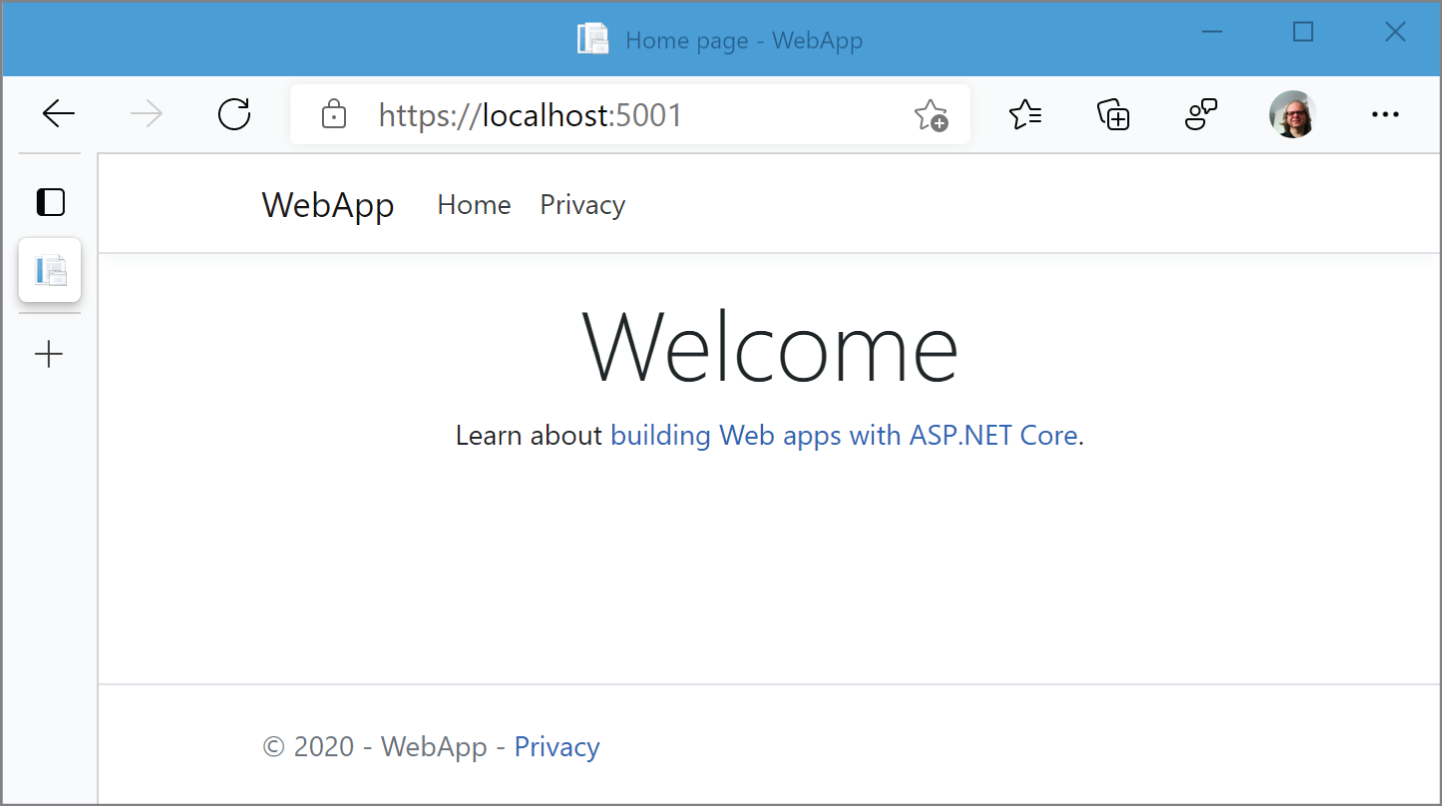Click the browser profile avatar icon
The height and width of the screenshot is (806, 1442).
(x=1292, y=113)
